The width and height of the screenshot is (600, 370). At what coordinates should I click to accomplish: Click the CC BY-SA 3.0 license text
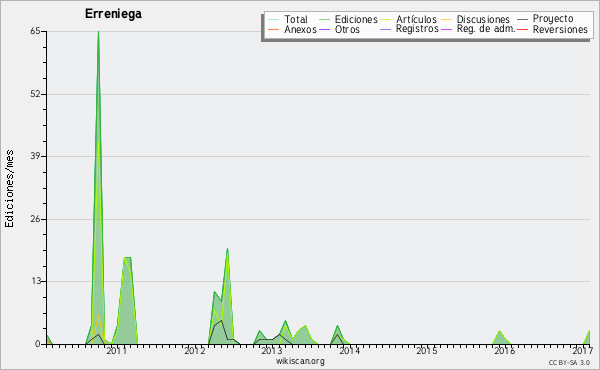(x=569, y=363)
